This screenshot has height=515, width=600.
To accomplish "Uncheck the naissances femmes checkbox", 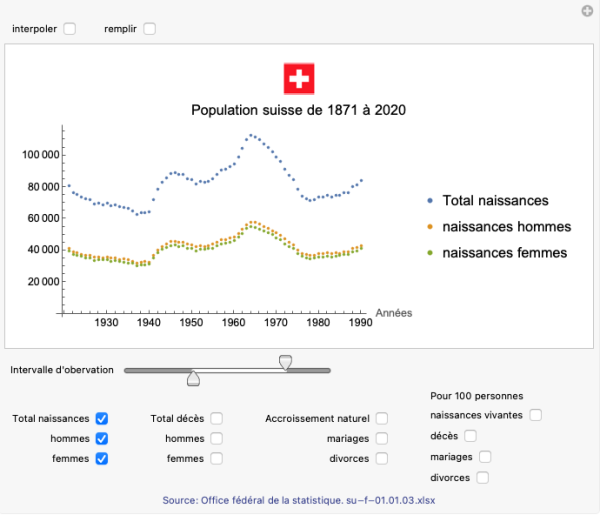I will [x=102, y=459].
